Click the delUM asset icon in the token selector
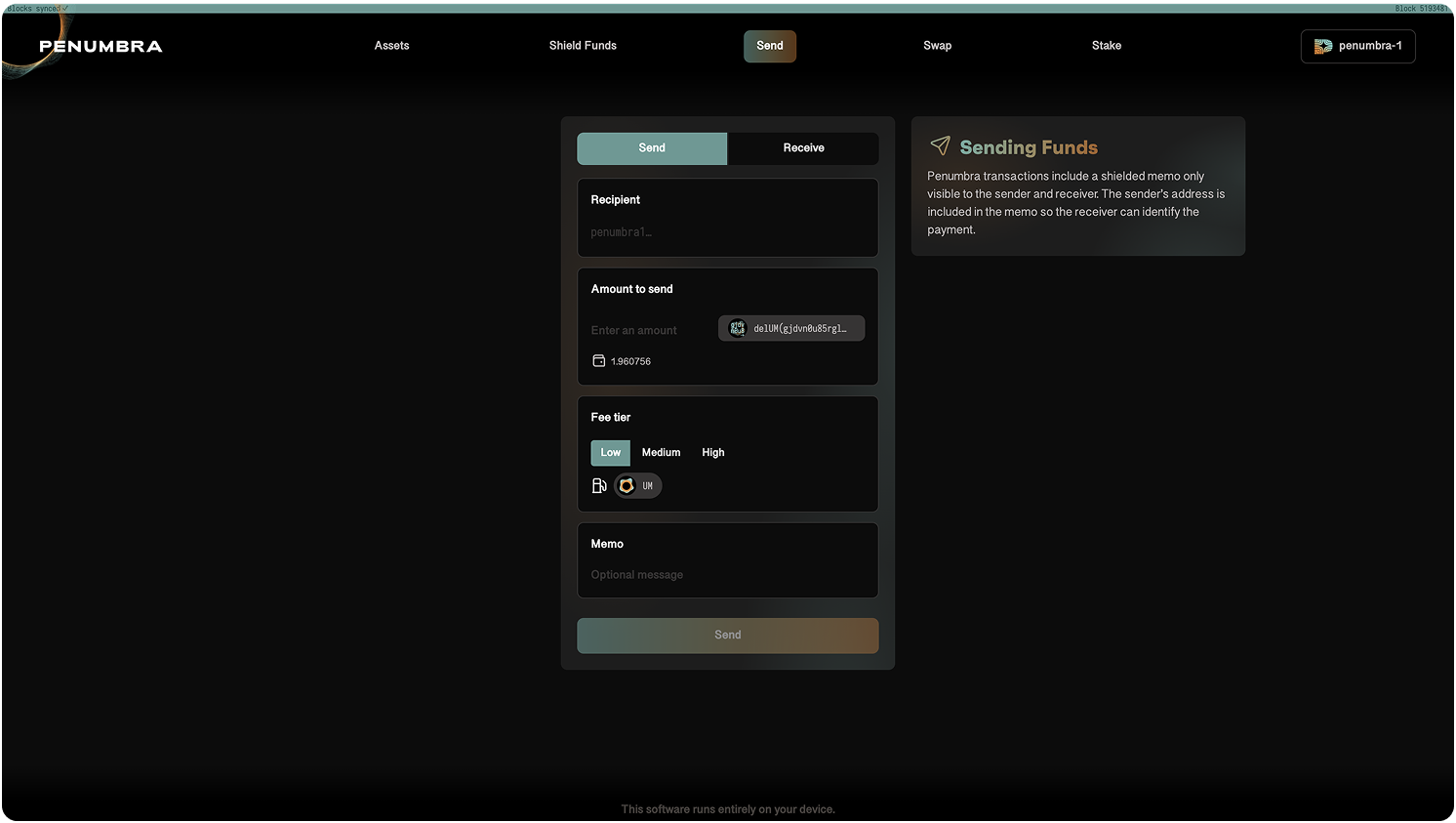 point(737,328)
